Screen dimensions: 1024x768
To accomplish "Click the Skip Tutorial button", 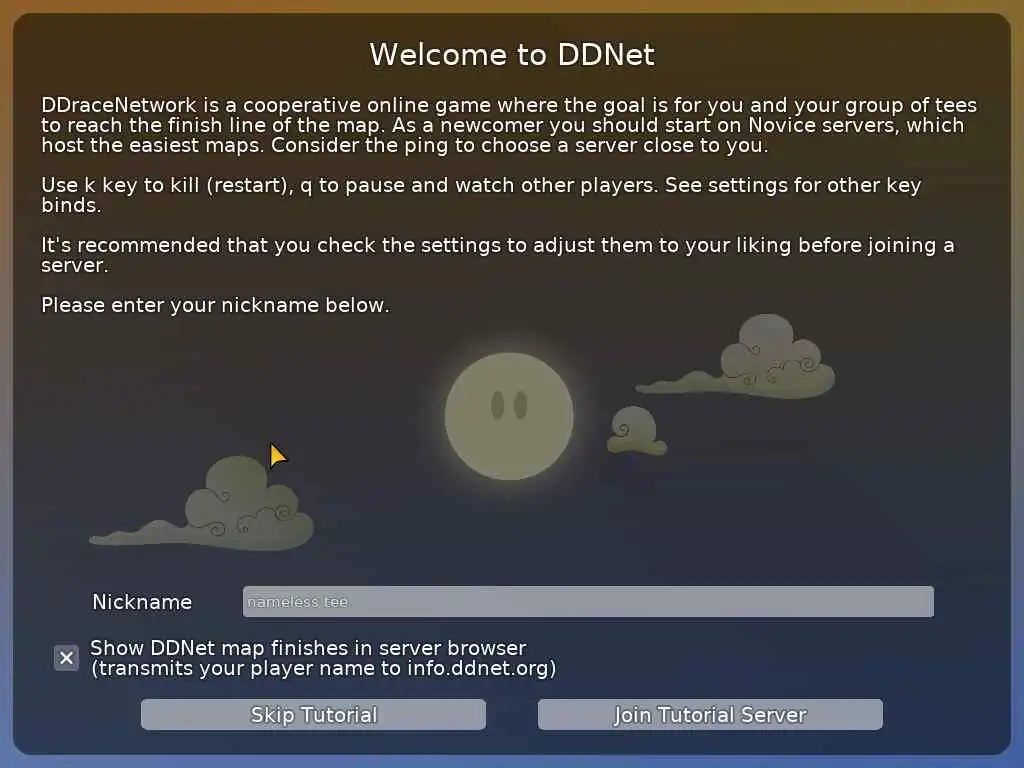I will tap(313, 714).
